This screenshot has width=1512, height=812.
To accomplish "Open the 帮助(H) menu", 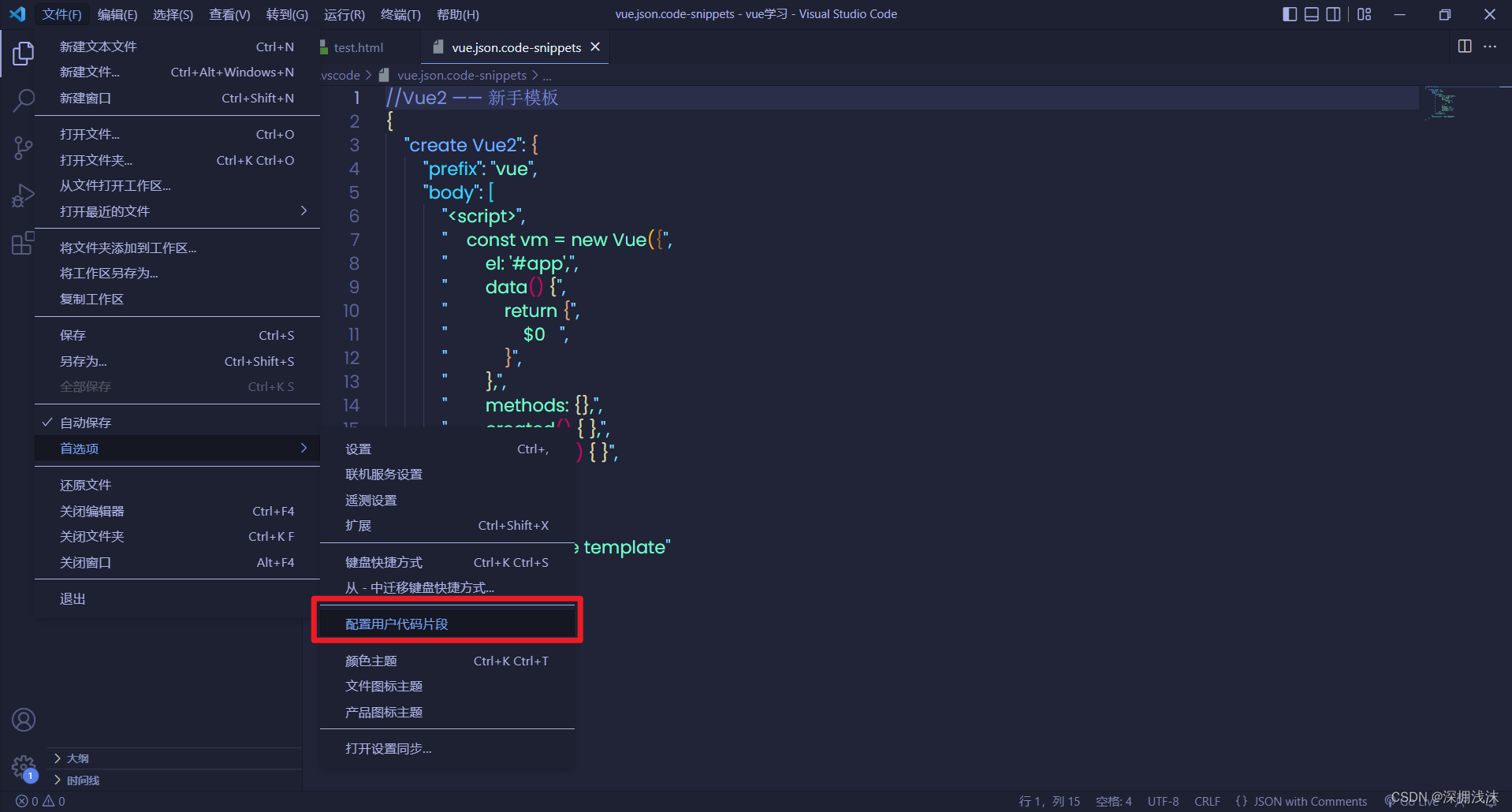I will coord(457,14).
